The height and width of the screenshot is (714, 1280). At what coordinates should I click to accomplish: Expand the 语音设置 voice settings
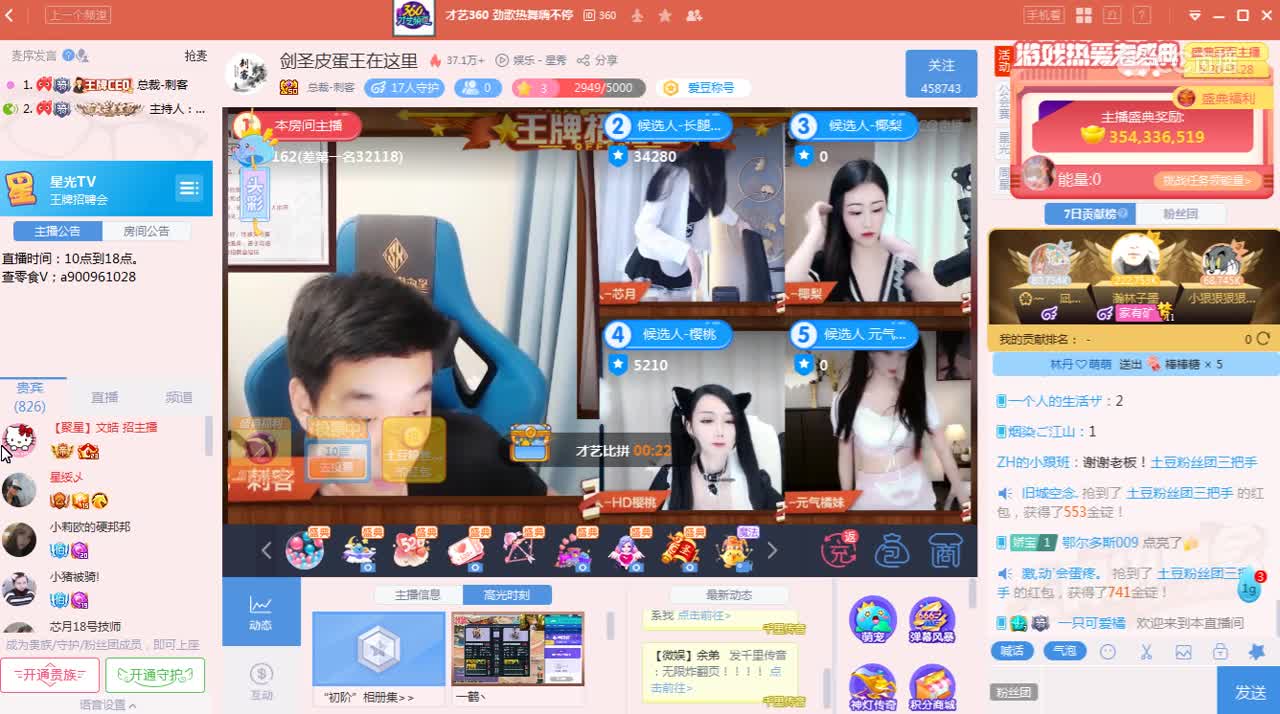(x=108, y=704)
